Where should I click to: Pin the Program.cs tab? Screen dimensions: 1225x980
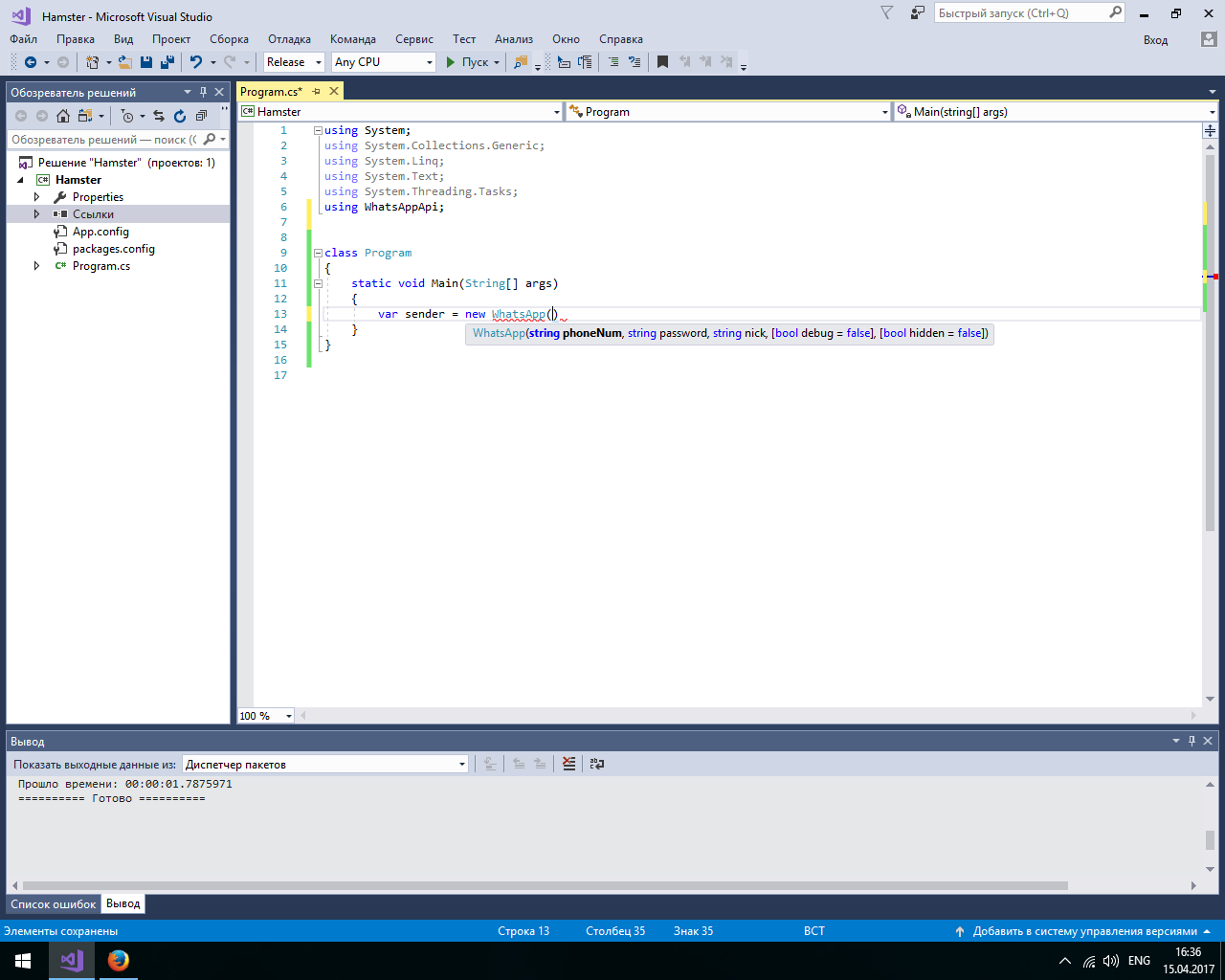316,91
